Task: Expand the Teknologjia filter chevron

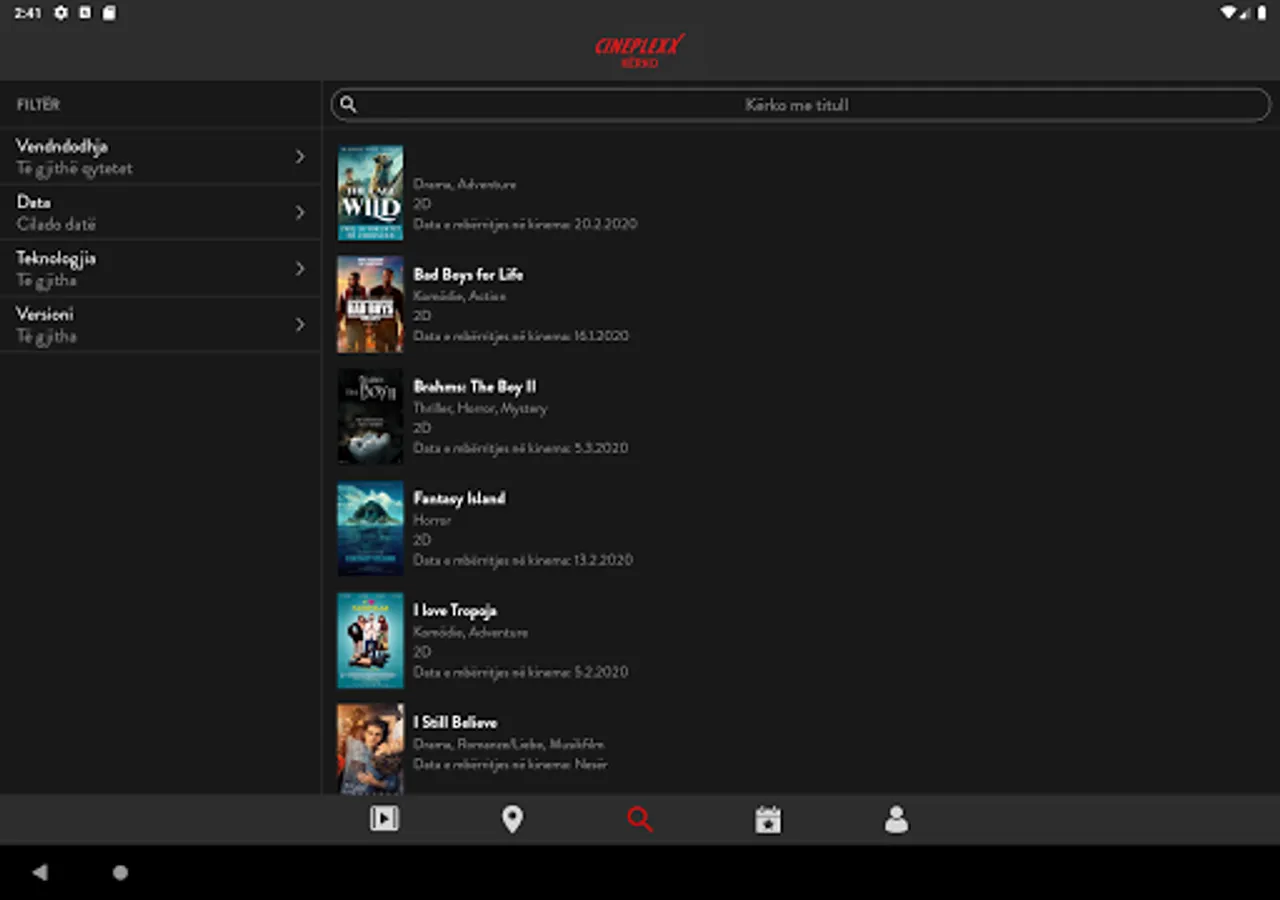Action: point(300,268)
